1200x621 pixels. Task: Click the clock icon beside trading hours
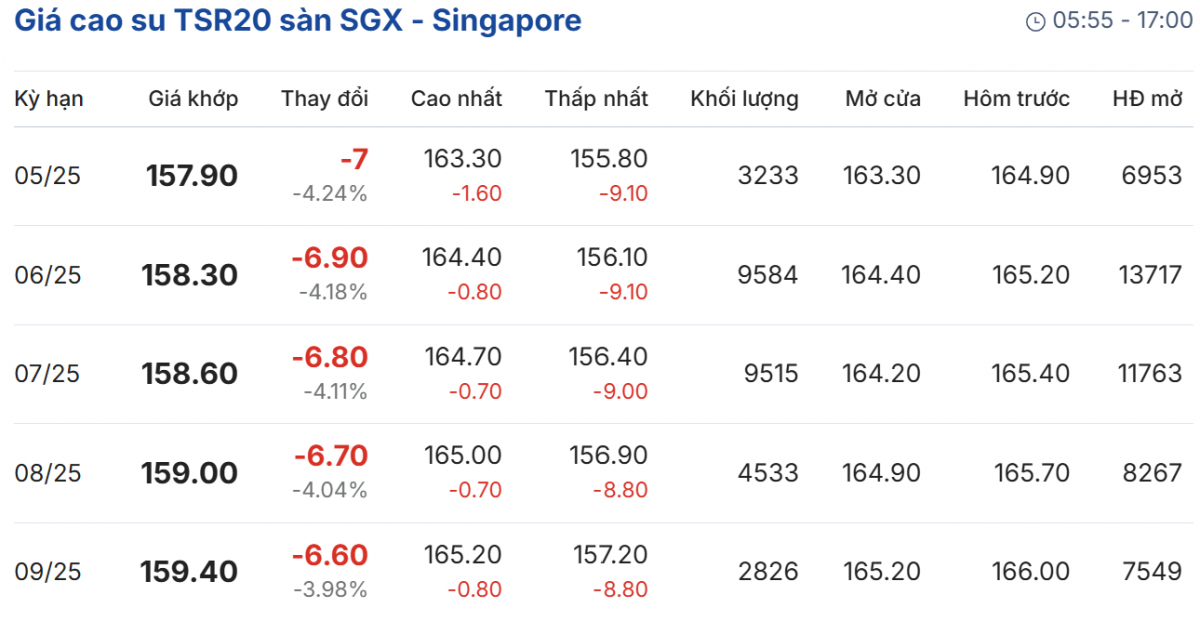(1036, 21)
